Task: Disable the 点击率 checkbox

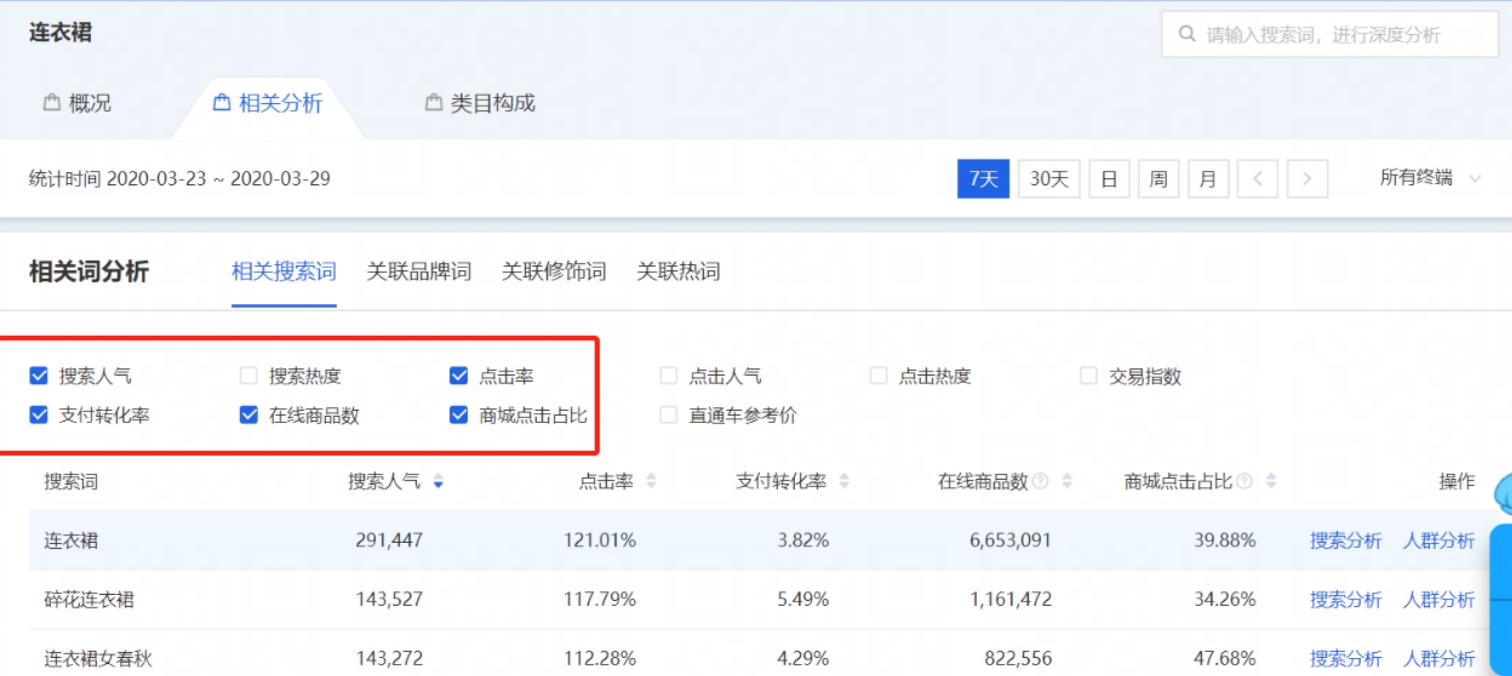Action: (459, 376)
